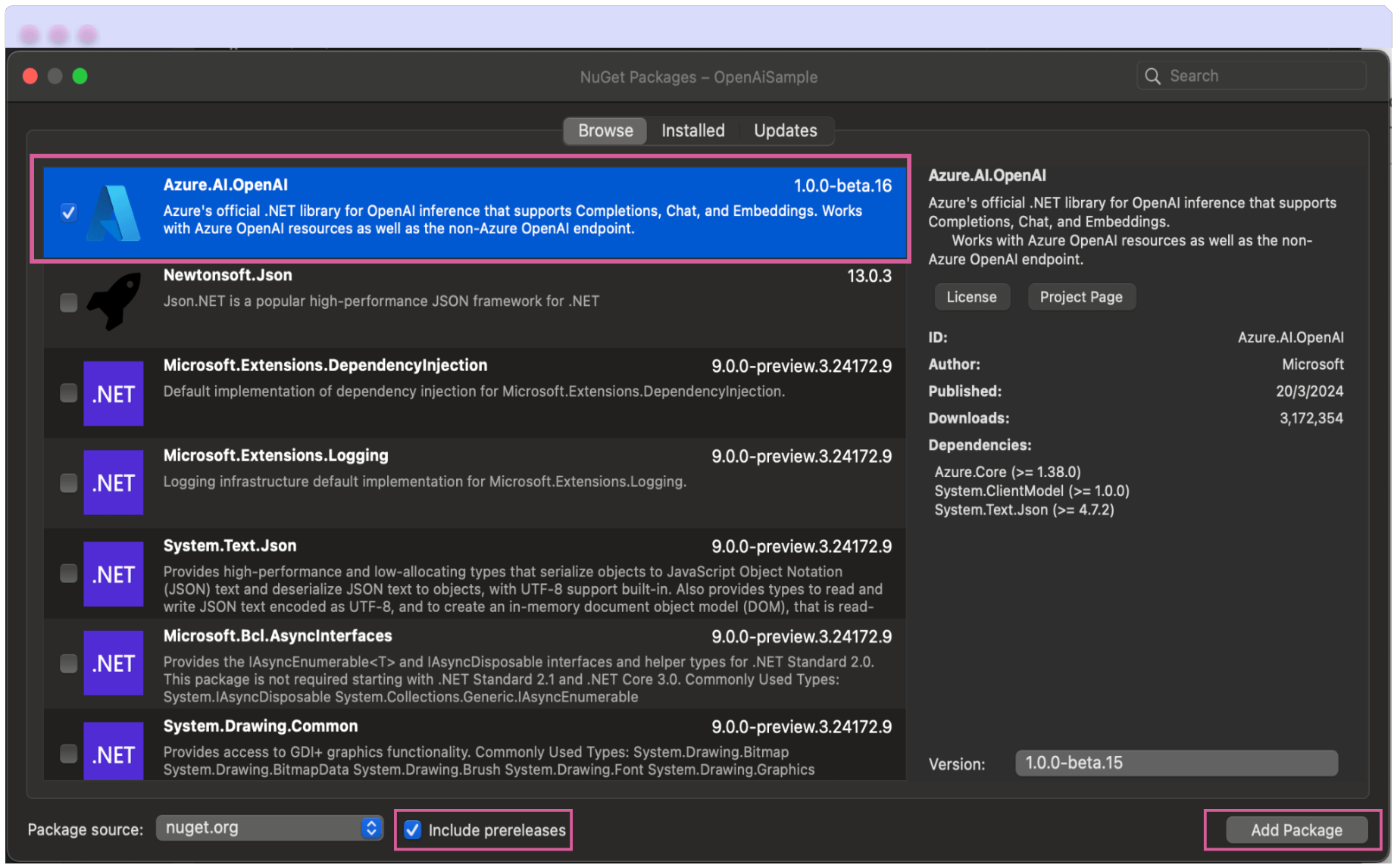
Task: Switch to the Updates tab
Action: pyautogui.click(x=786, y=130)
